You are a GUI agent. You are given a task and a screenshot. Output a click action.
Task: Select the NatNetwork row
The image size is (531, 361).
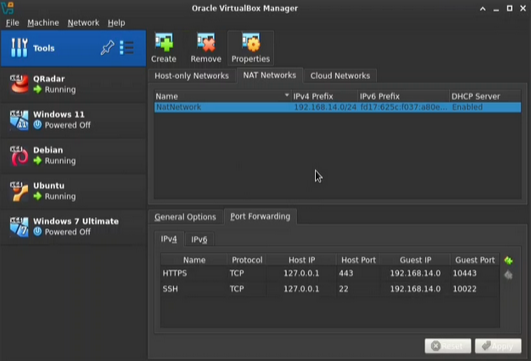pos(338,107)
